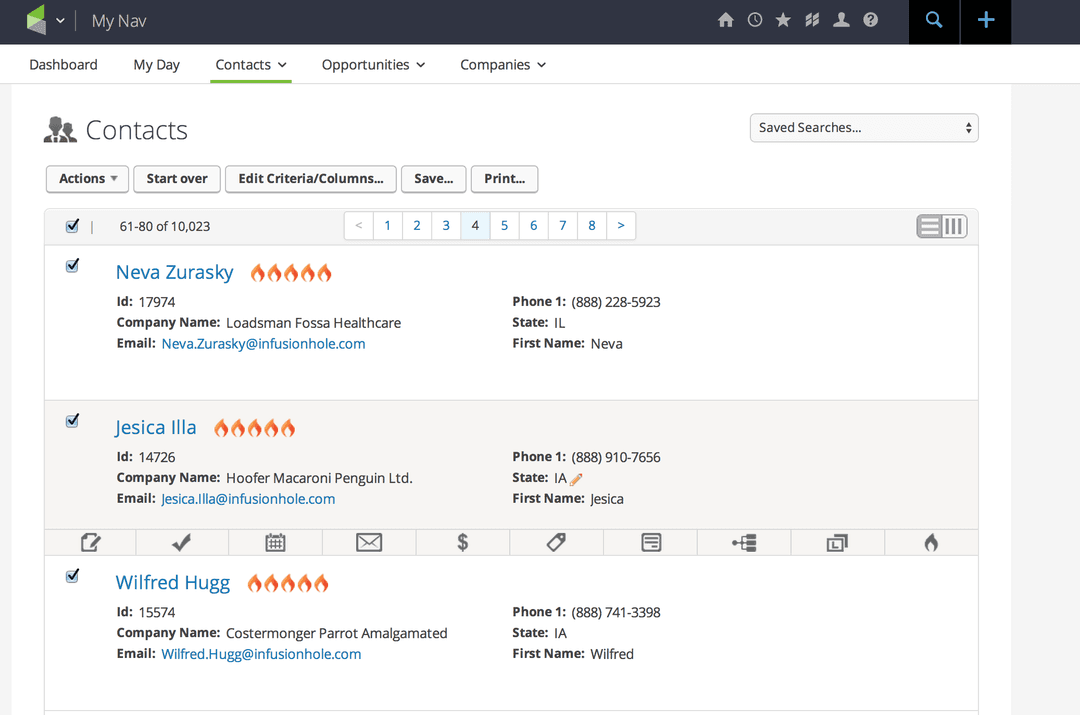Uncheck Neva Zurasky's checkbox
Image resolution: width=1080 pixels, height=715 pixels.
pyautogui.click(x=72, y=266)
